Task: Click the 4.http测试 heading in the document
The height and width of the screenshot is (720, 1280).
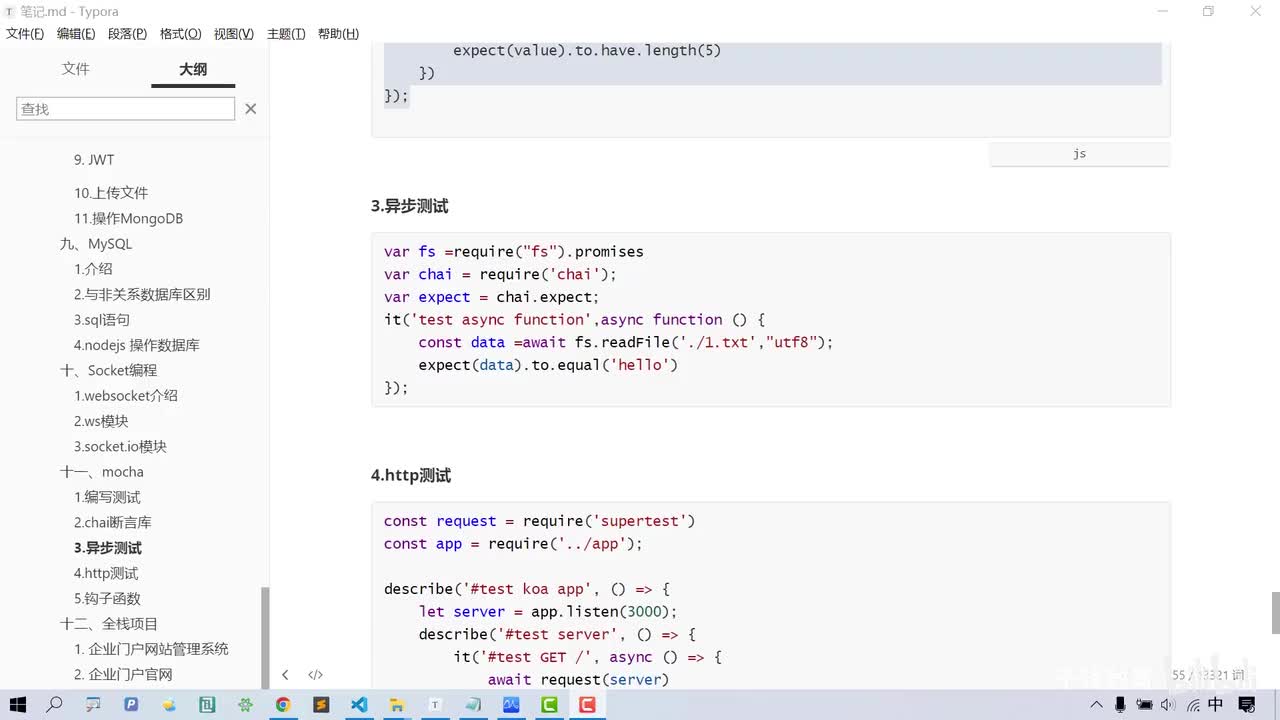Action: click(411, 476)
